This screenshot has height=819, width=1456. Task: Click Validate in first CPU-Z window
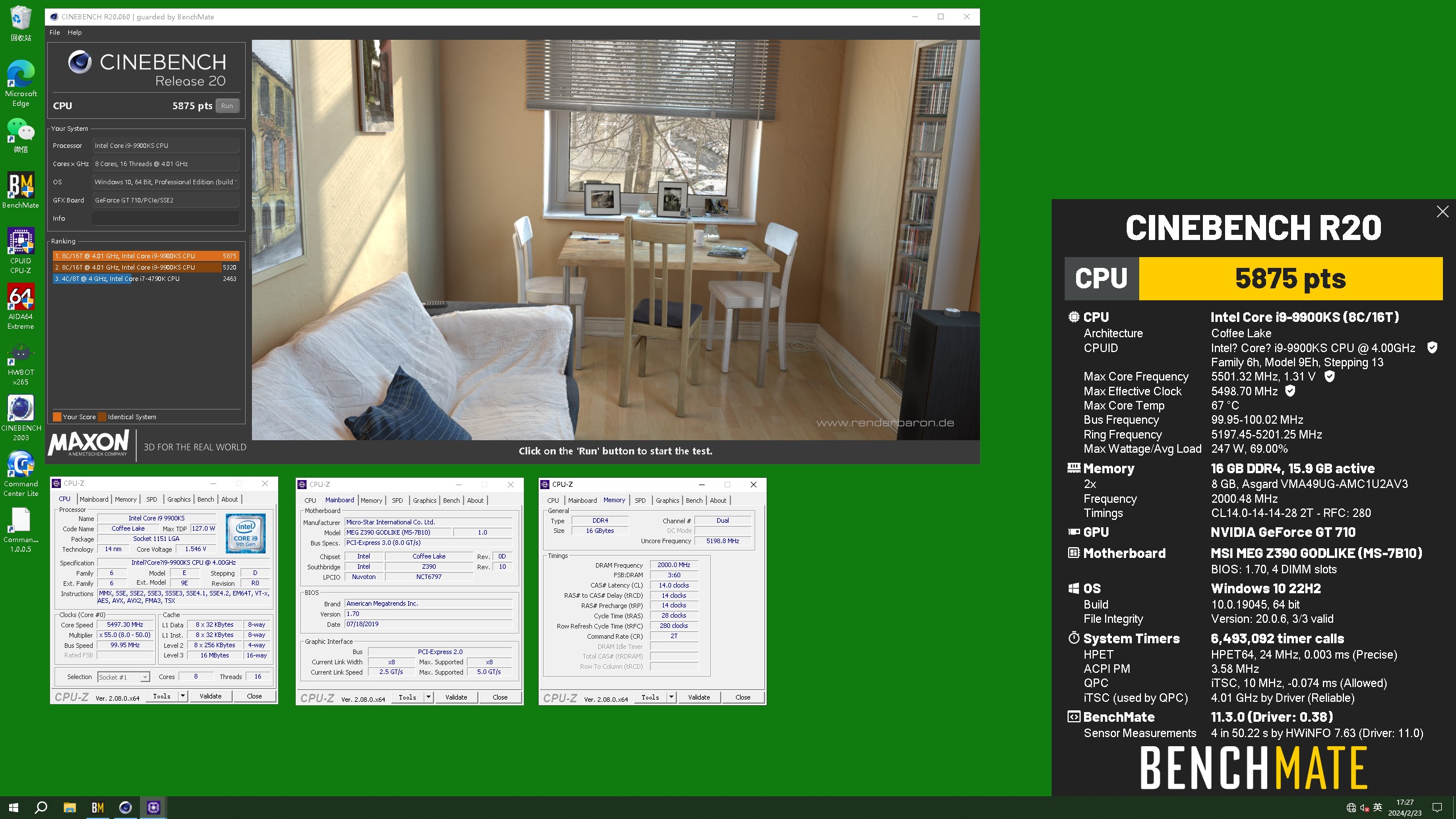coord(210,696)
